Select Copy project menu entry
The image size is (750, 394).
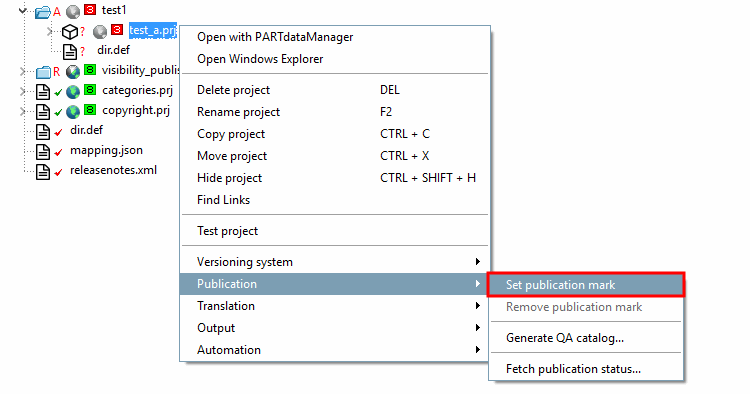(x=335, y=134)
